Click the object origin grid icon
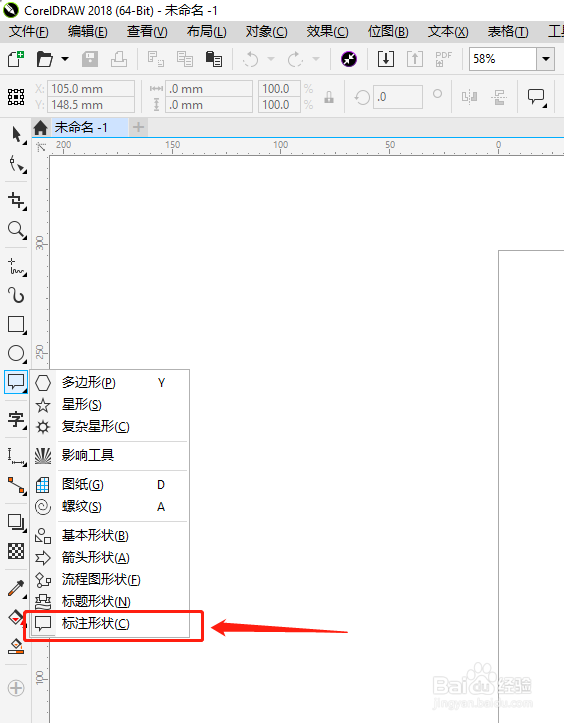Viewport: 564px width, 723px height. coord(16,97)
